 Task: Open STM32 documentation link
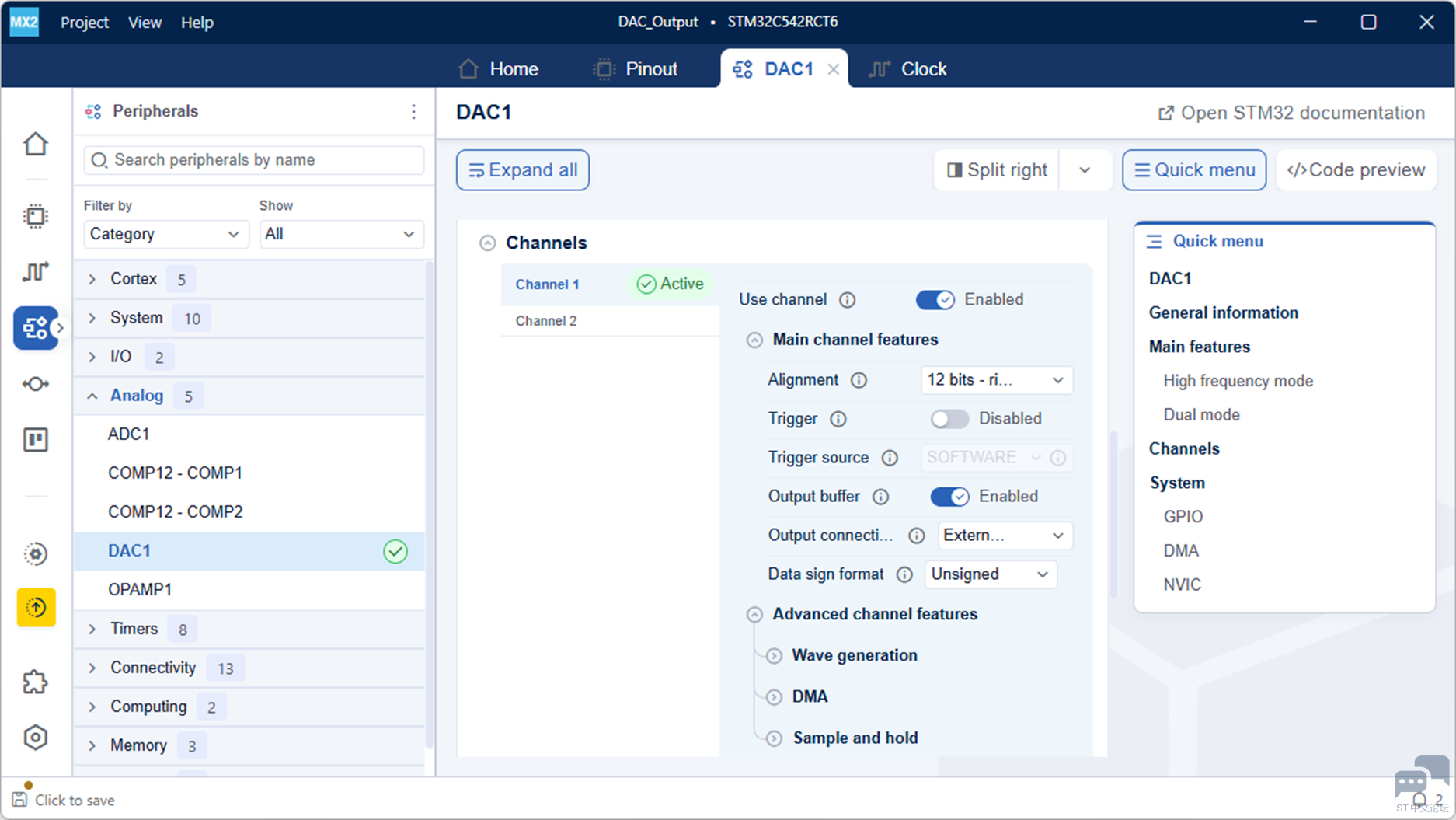(1291, 113)
